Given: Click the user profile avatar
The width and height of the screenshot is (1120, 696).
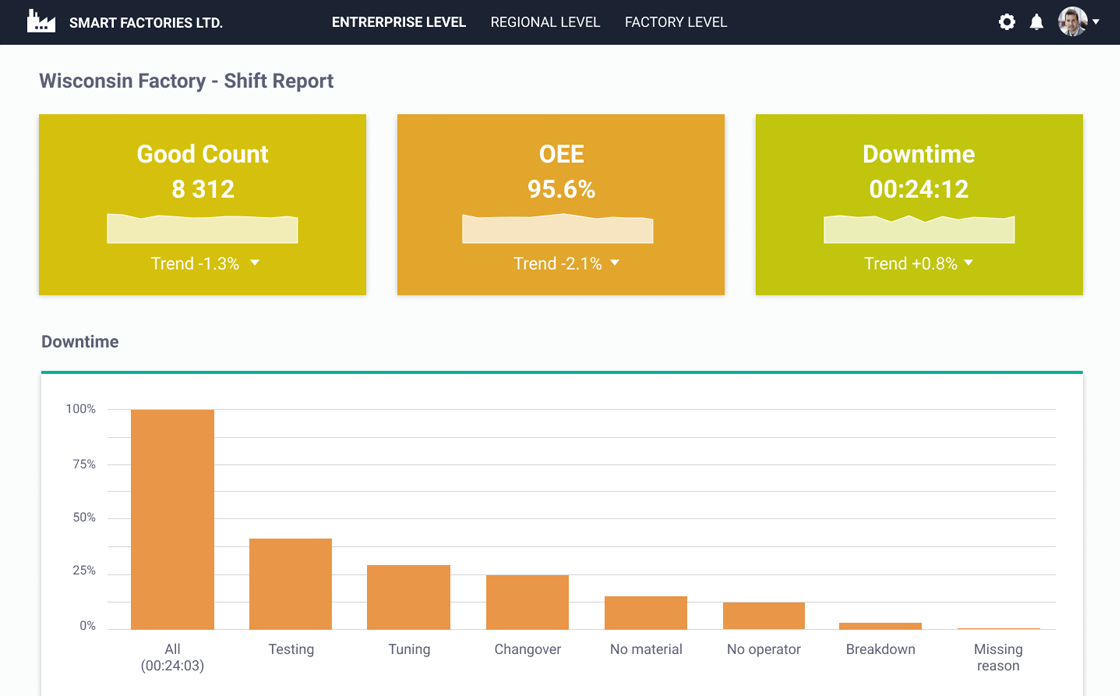Looking at the screenshot, I should (1072, 22).
